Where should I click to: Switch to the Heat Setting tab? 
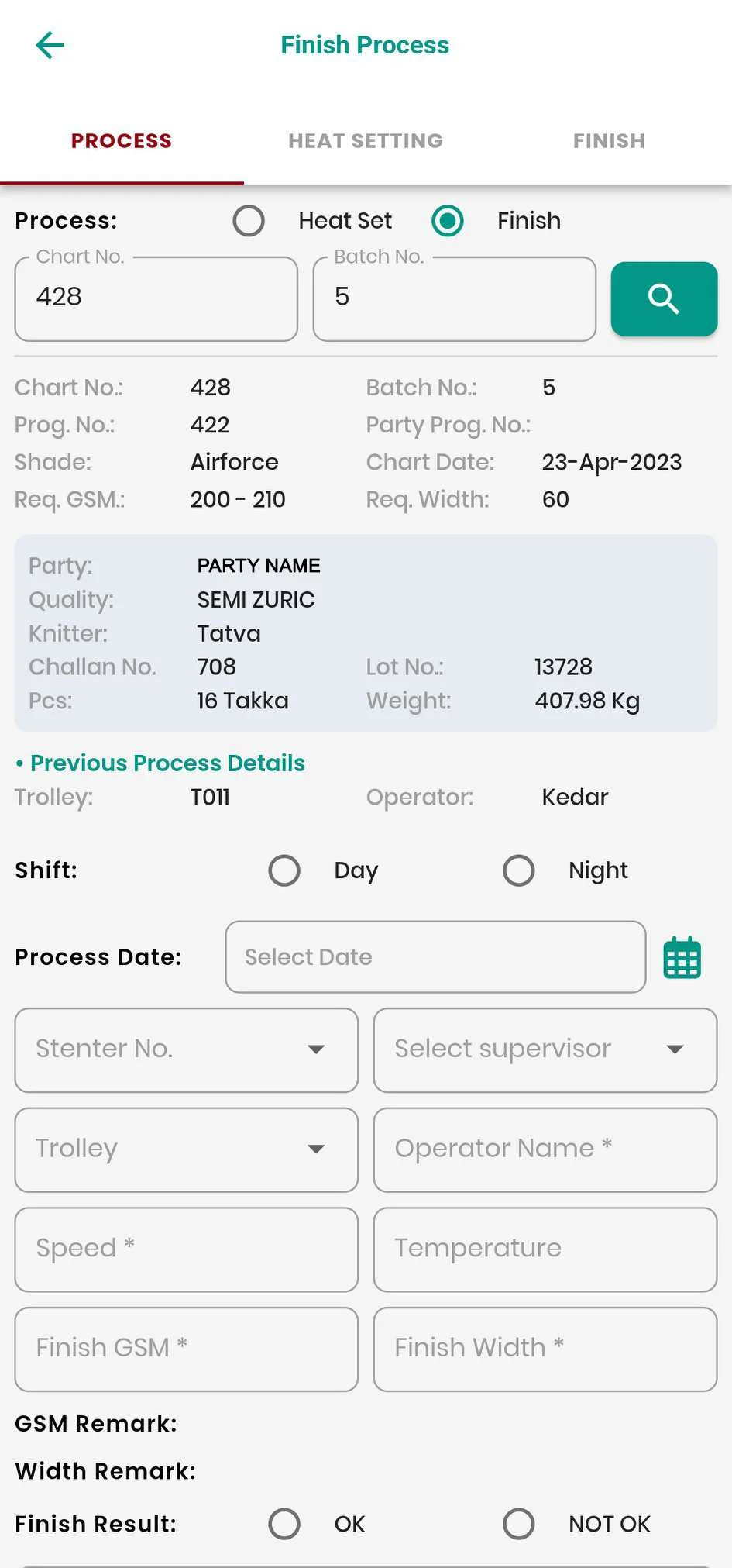click(366, 141)
